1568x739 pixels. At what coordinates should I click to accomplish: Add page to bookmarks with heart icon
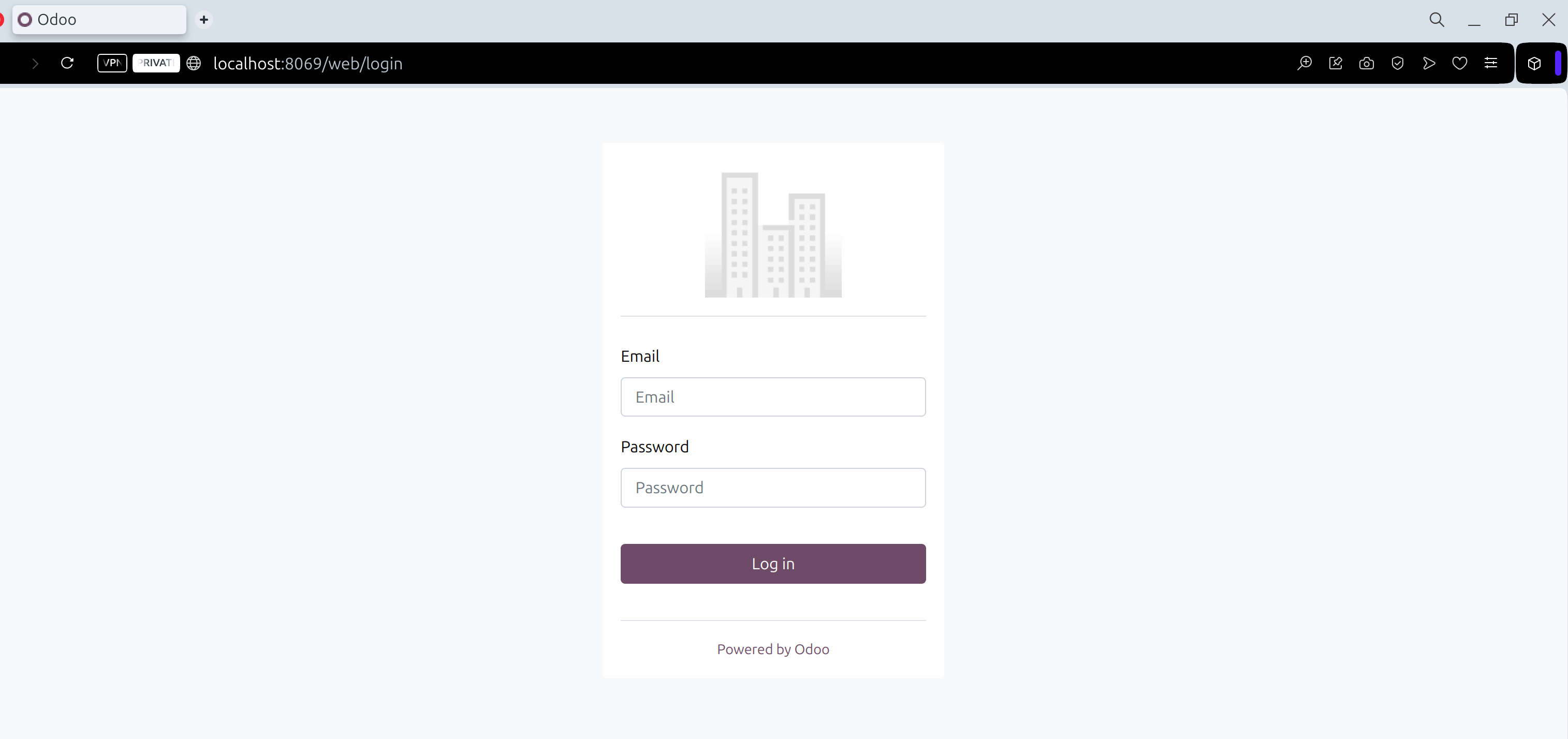click(1460, 63)
